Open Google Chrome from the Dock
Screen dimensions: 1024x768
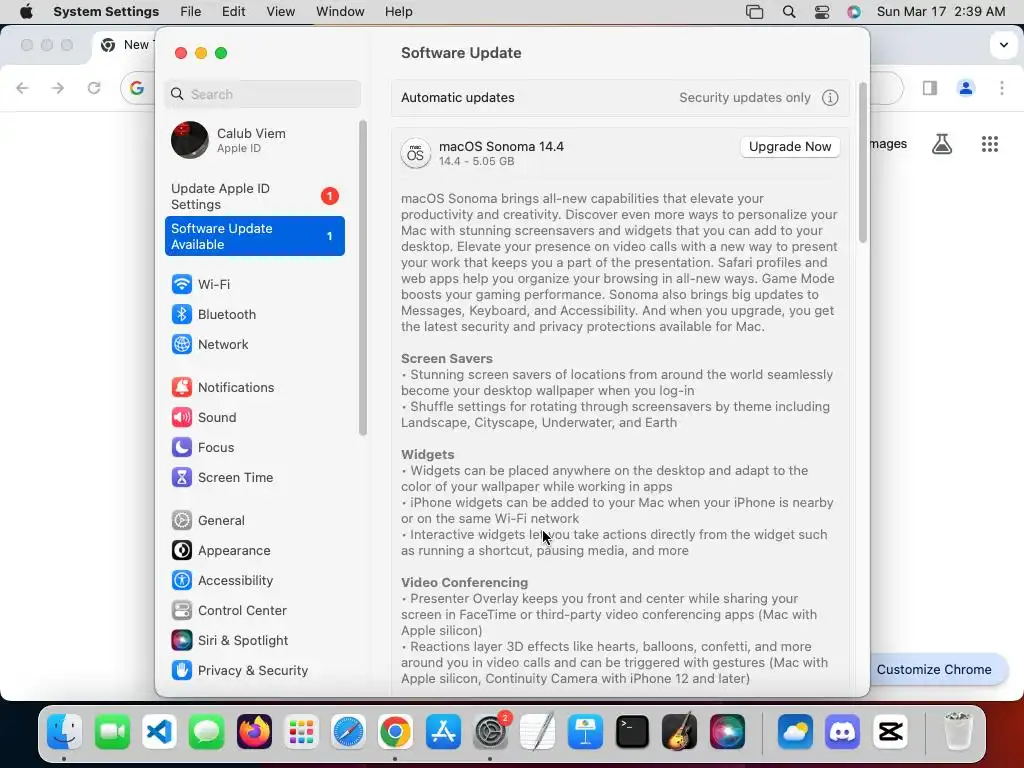(396, 731)
